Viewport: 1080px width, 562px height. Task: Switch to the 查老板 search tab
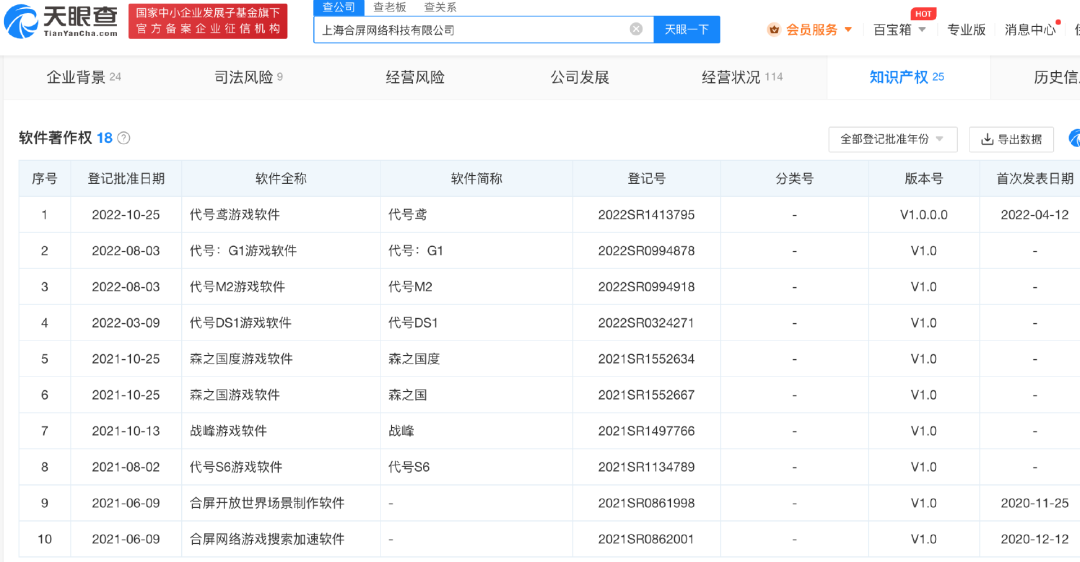pos(390,7)
